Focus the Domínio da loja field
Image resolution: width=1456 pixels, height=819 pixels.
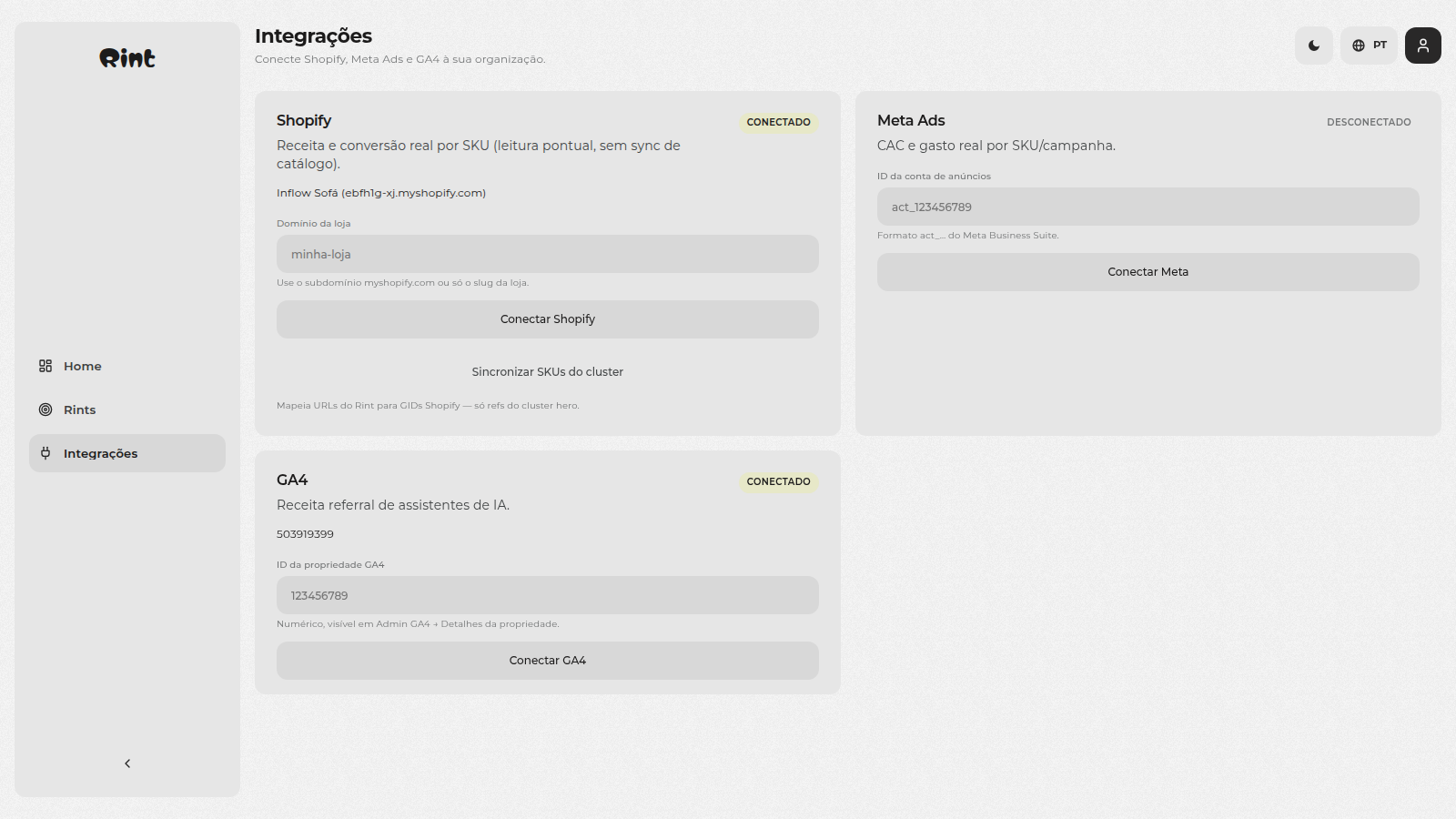548,254
